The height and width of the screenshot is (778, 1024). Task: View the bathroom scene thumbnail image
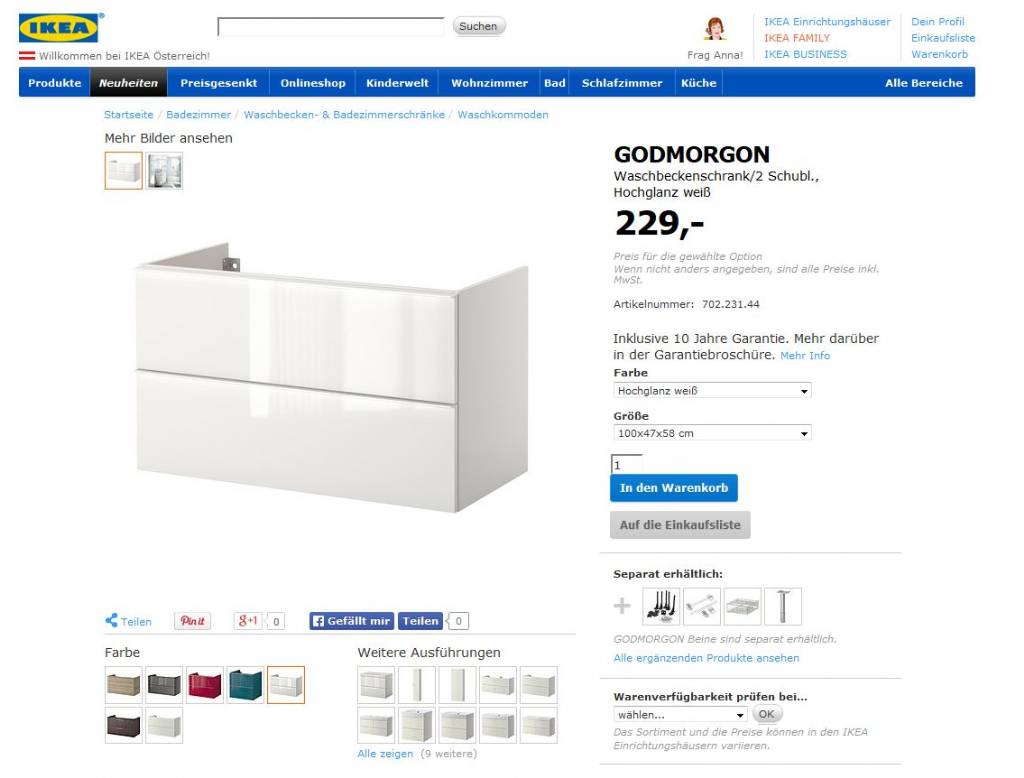(164, 171)
